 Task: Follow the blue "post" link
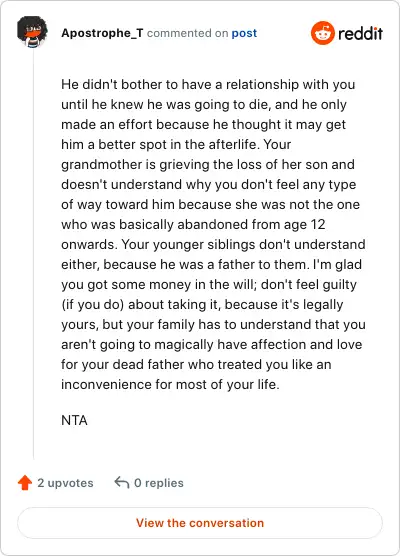tap(244, 33)
